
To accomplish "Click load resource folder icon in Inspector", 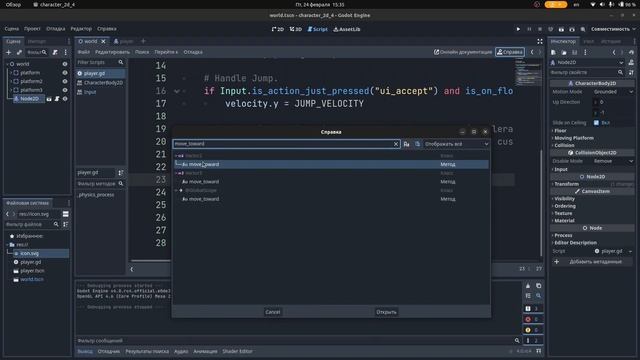I will pyautogui.click(x=564, y=52).
